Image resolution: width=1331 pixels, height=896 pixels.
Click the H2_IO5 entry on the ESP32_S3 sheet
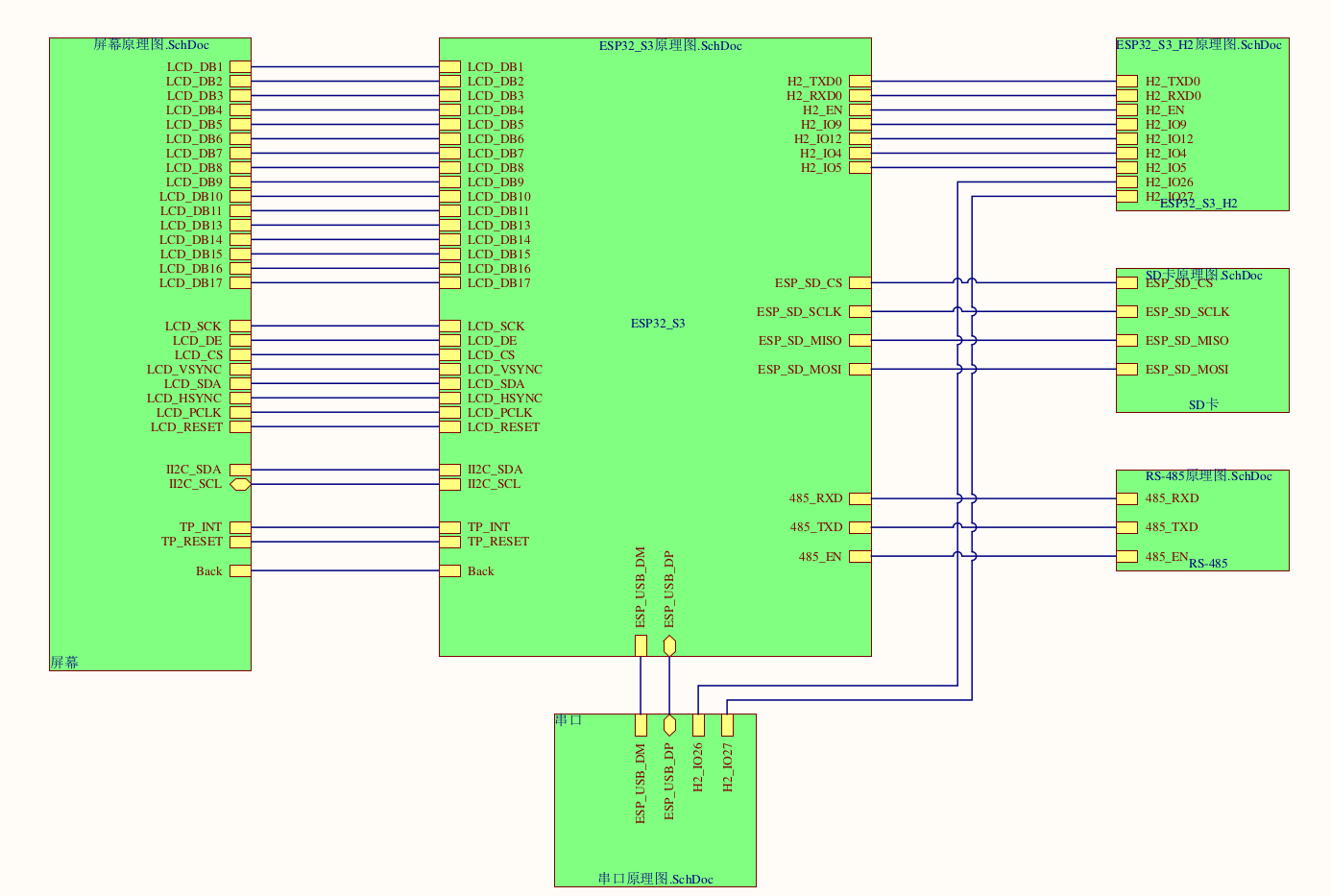860,168
